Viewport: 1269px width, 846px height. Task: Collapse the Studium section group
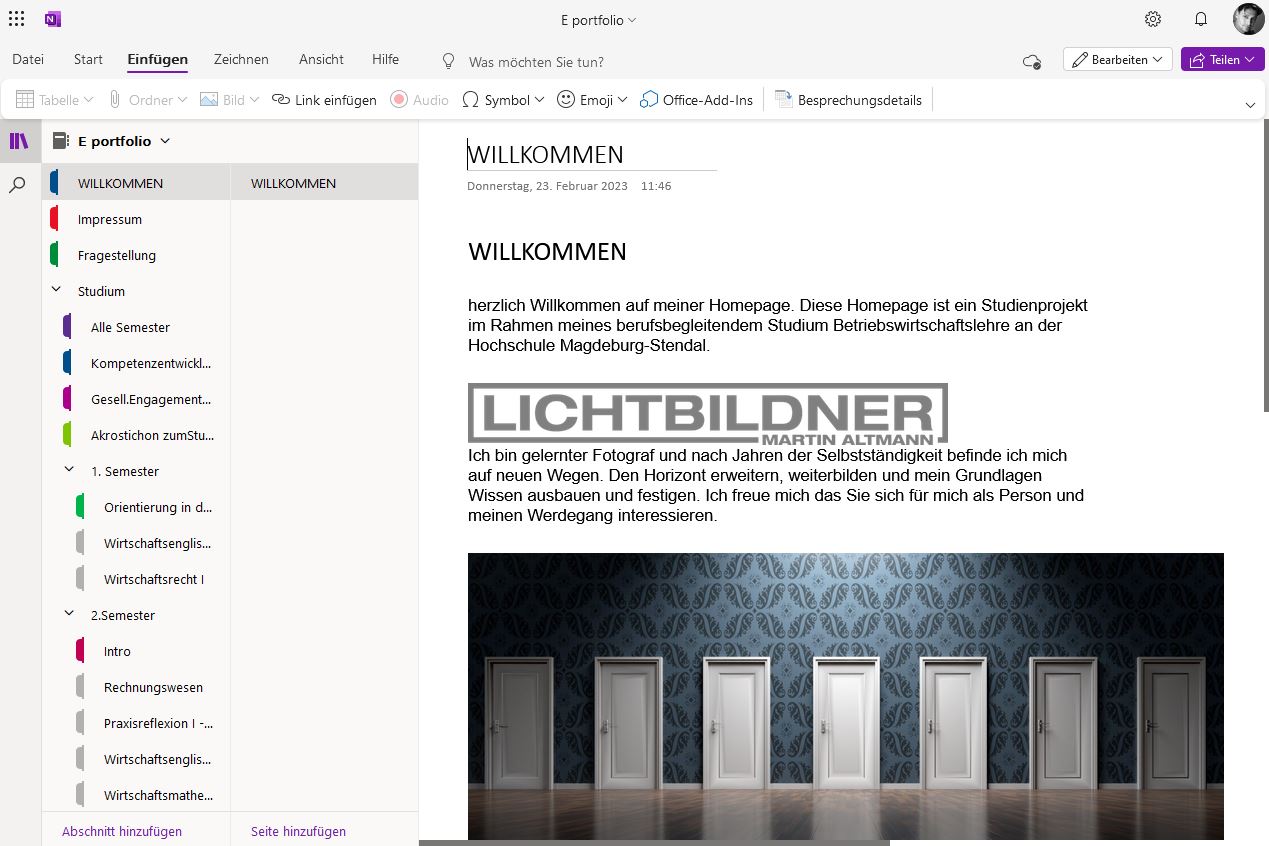tap(57, 291)
